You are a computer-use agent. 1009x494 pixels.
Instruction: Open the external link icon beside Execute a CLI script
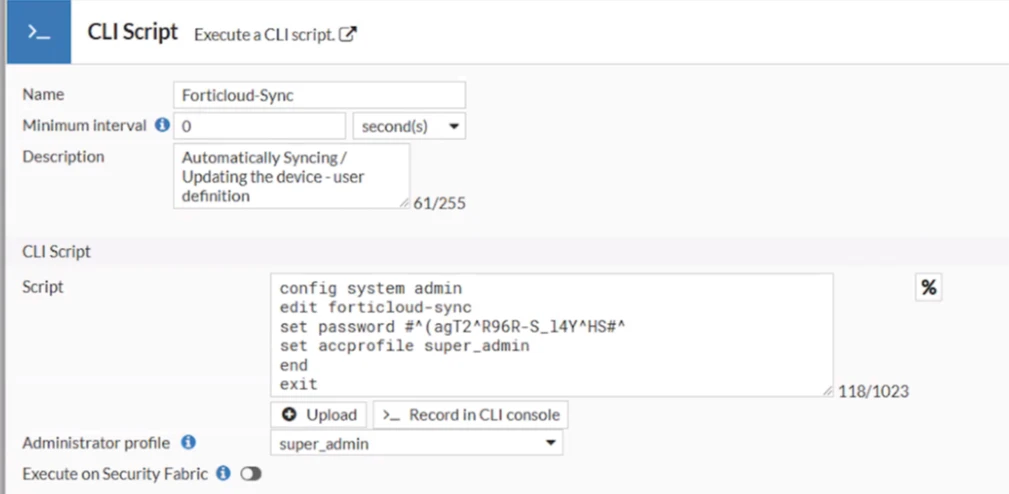[348, 34]
